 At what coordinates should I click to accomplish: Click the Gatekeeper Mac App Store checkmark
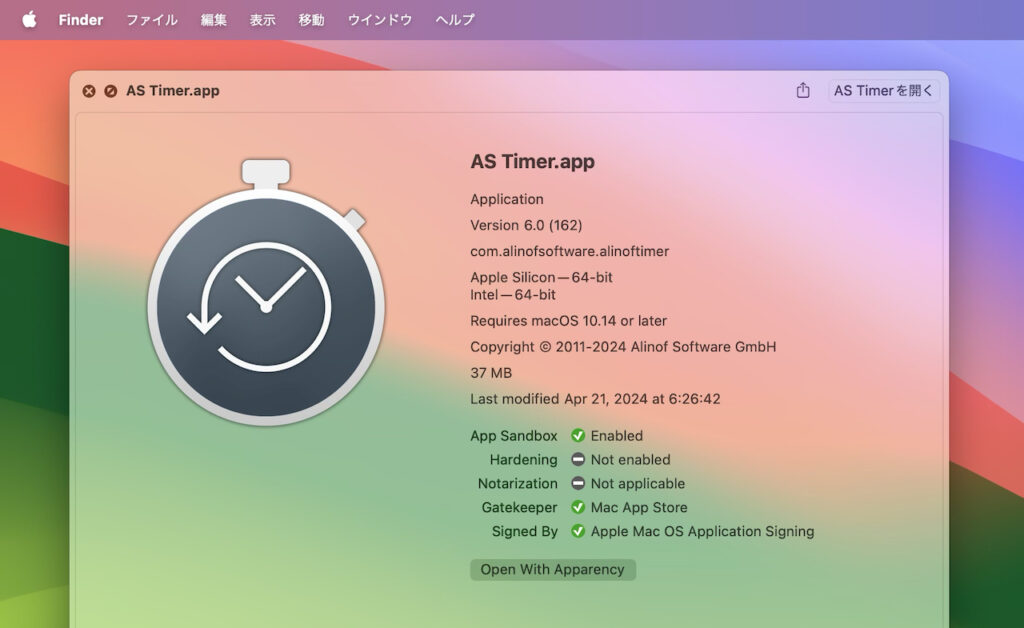(577, 508)
